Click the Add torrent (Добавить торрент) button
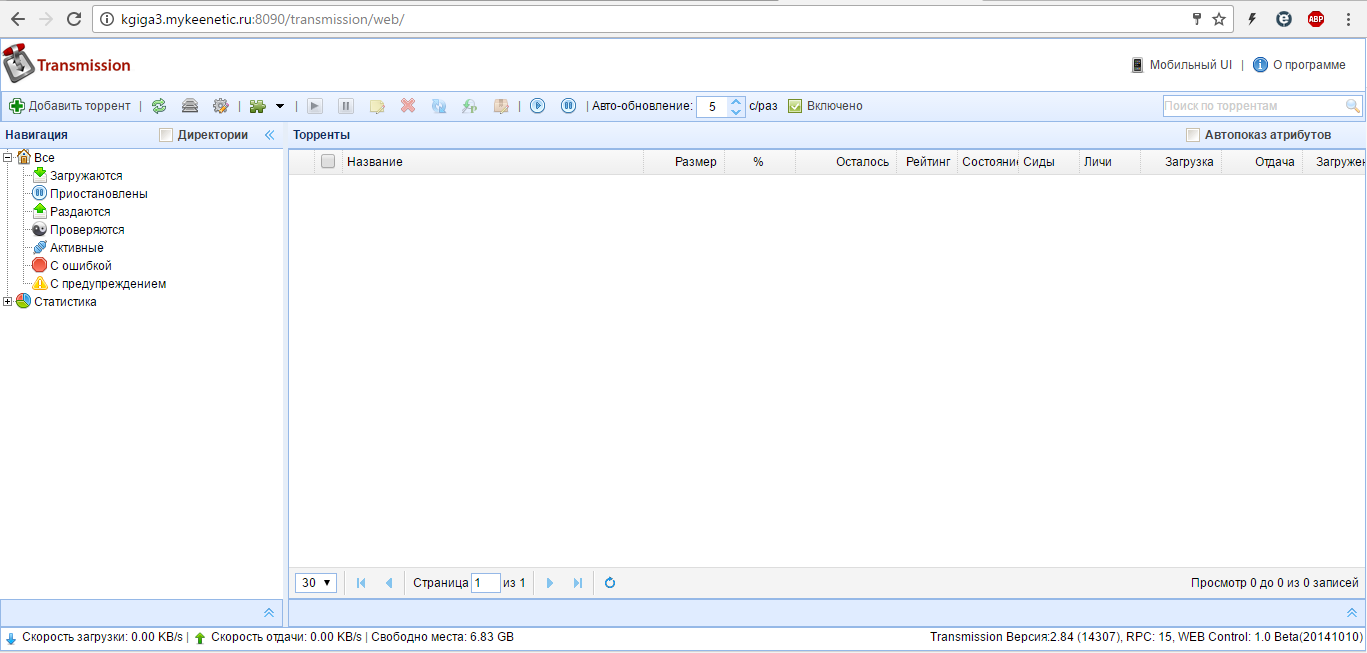This screenshot has width=1367, height=653. [70, 106]
